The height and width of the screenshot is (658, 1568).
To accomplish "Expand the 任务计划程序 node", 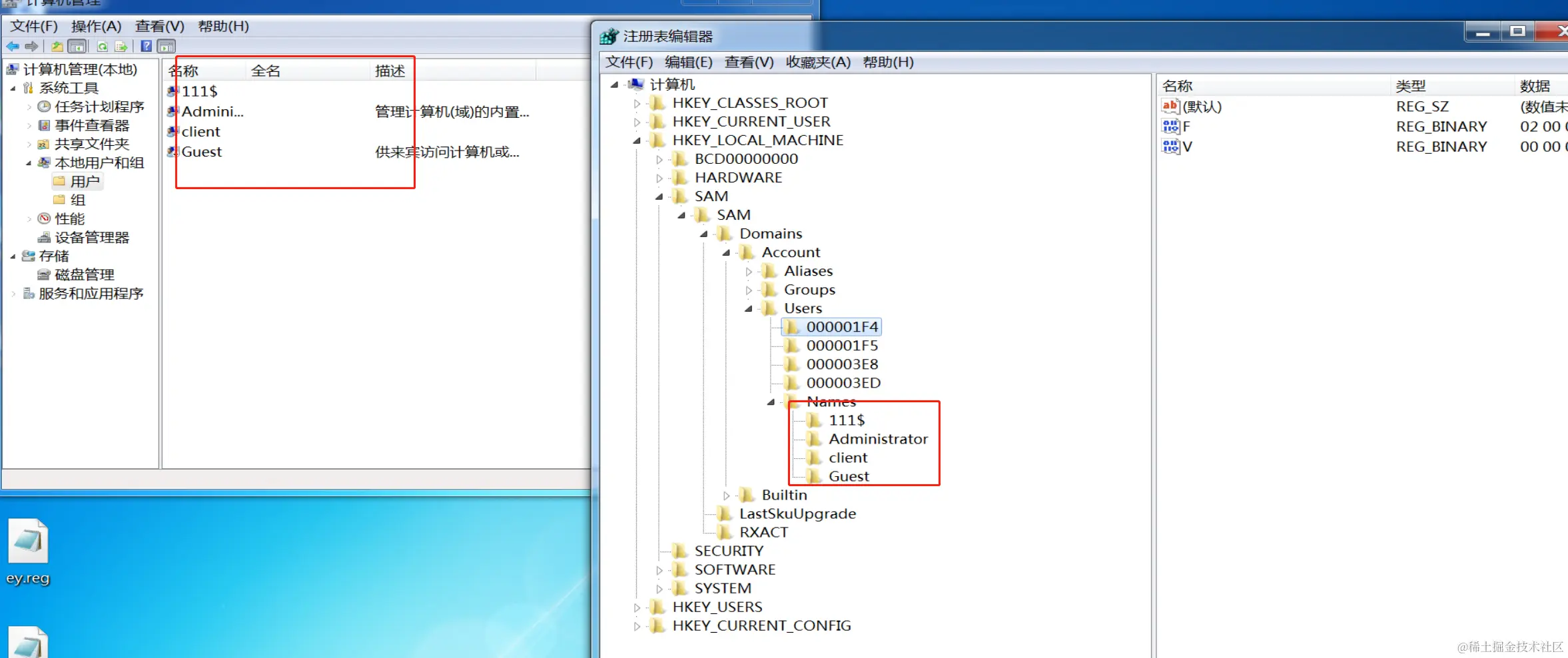I will pos(29,107).
